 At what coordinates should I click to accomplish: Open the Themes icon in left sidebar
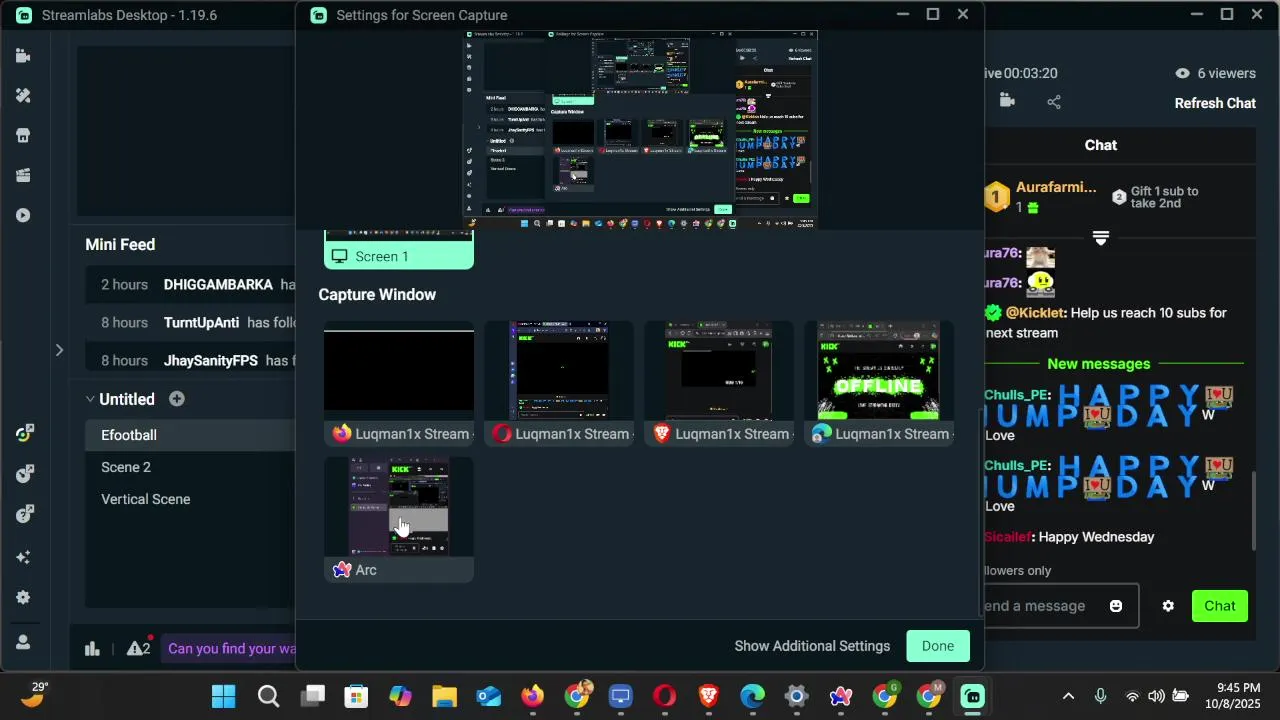[x=23, y=96]
